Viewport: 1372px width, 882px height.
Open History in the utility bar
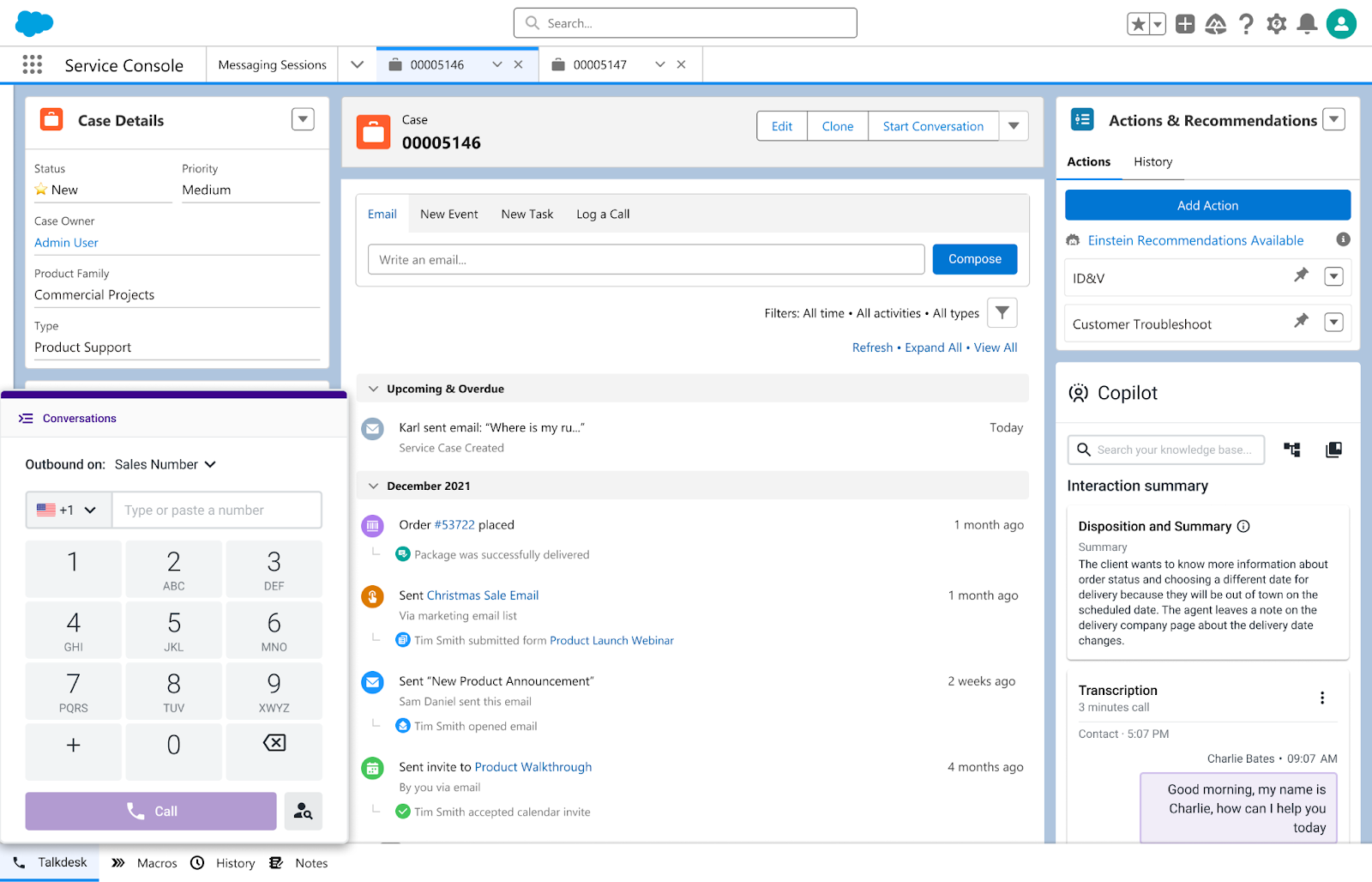point(222,863)
